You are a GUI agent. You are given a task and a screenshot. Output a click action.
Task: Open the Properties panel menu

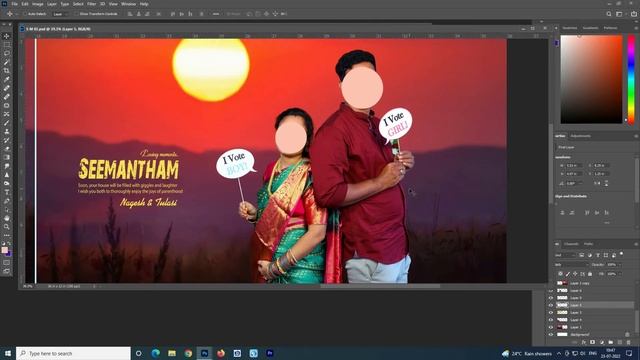tap(636, 136)
